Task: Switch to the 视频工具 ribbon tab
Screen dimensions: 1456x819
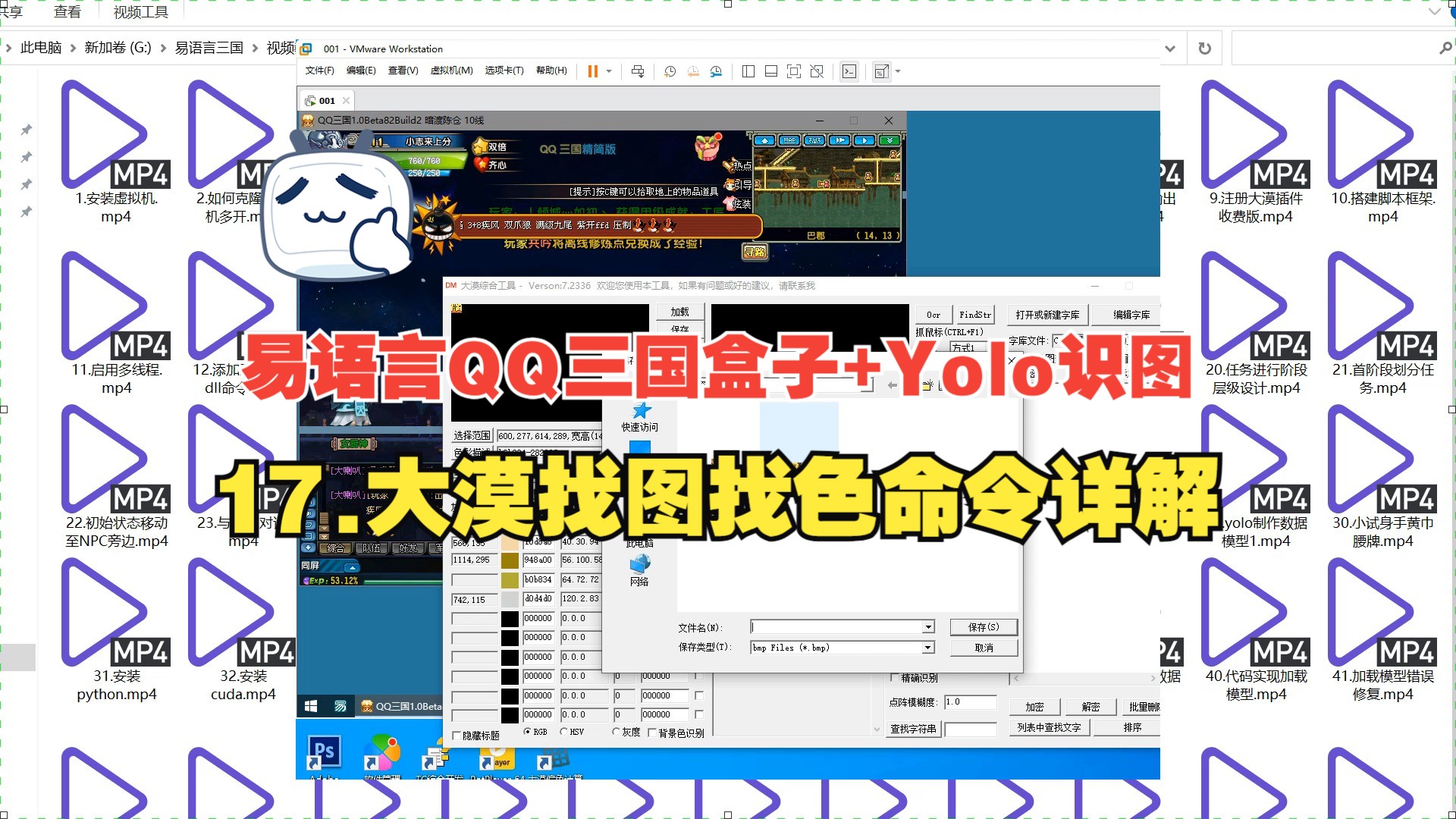Action: [141, 12]
